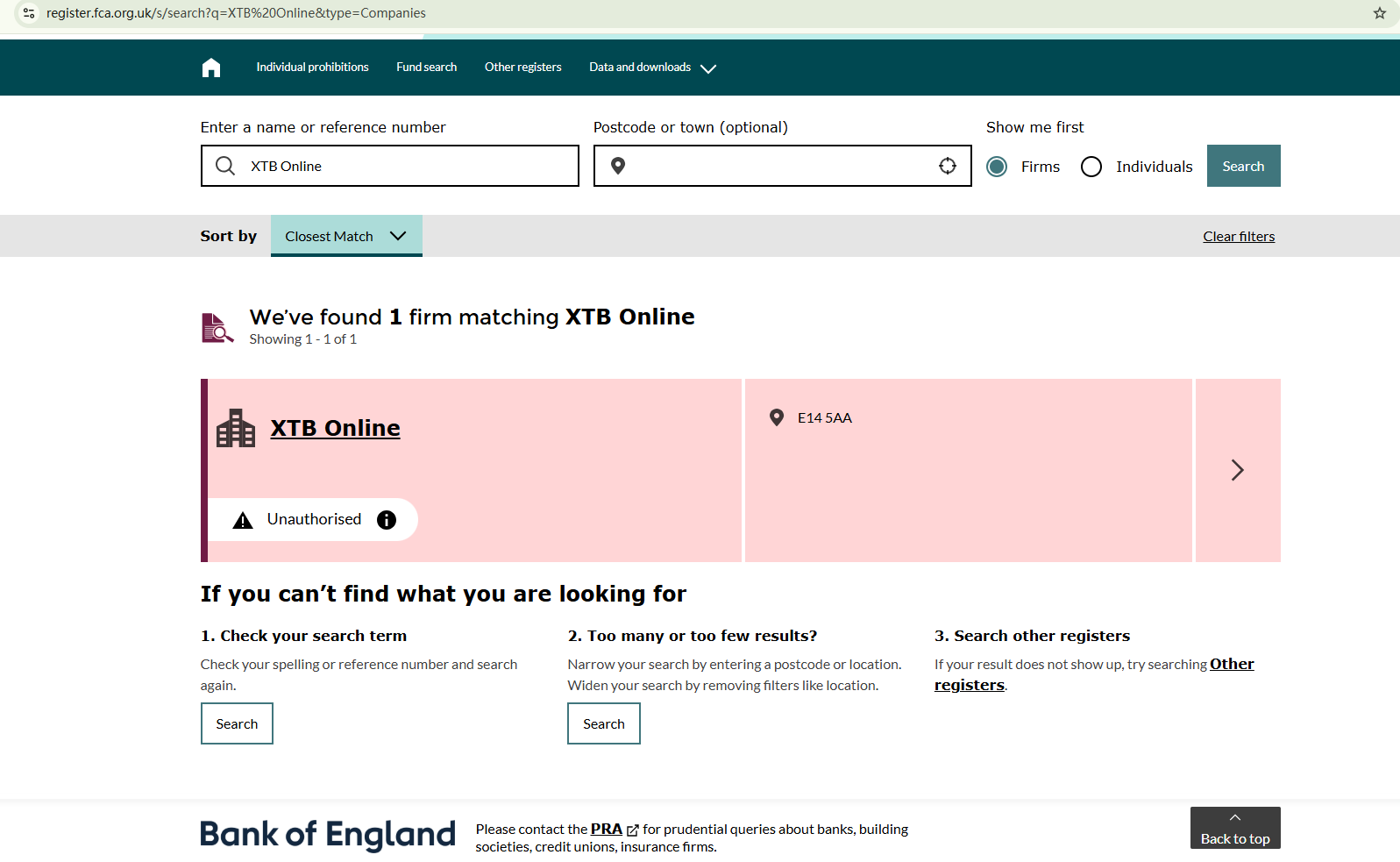Click the magnifier icon in name field

(x=225, y=166)
